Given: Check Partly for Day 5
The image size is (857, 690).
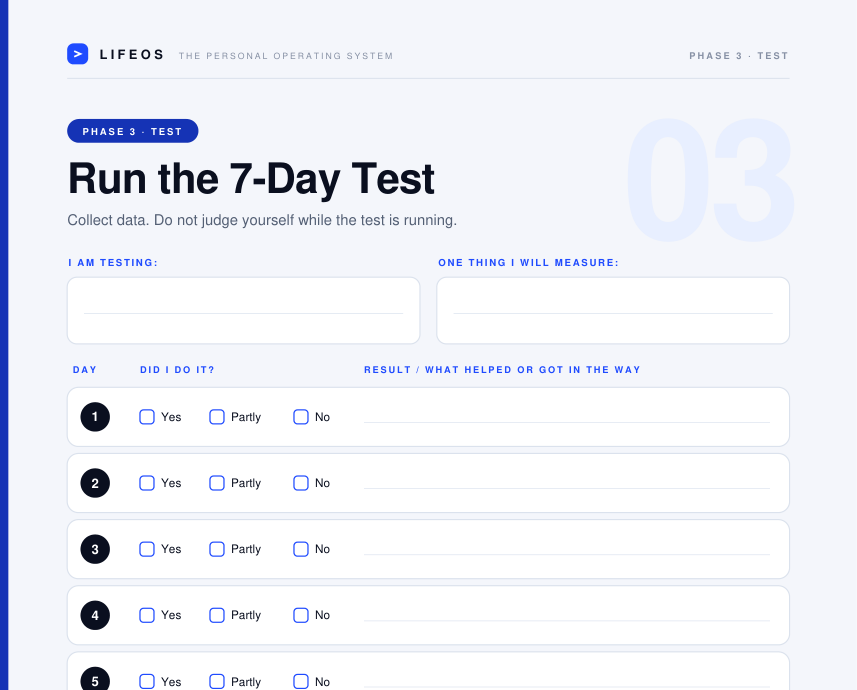Looking at the screenshot, I should [217, 681].
